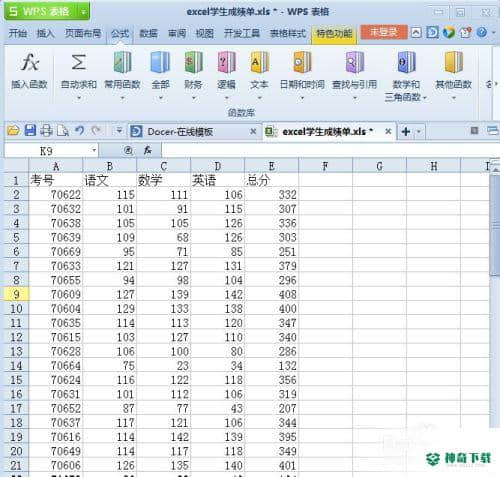Expand the Other Functions (其他函数) dropdown arrow

(454, 98)
